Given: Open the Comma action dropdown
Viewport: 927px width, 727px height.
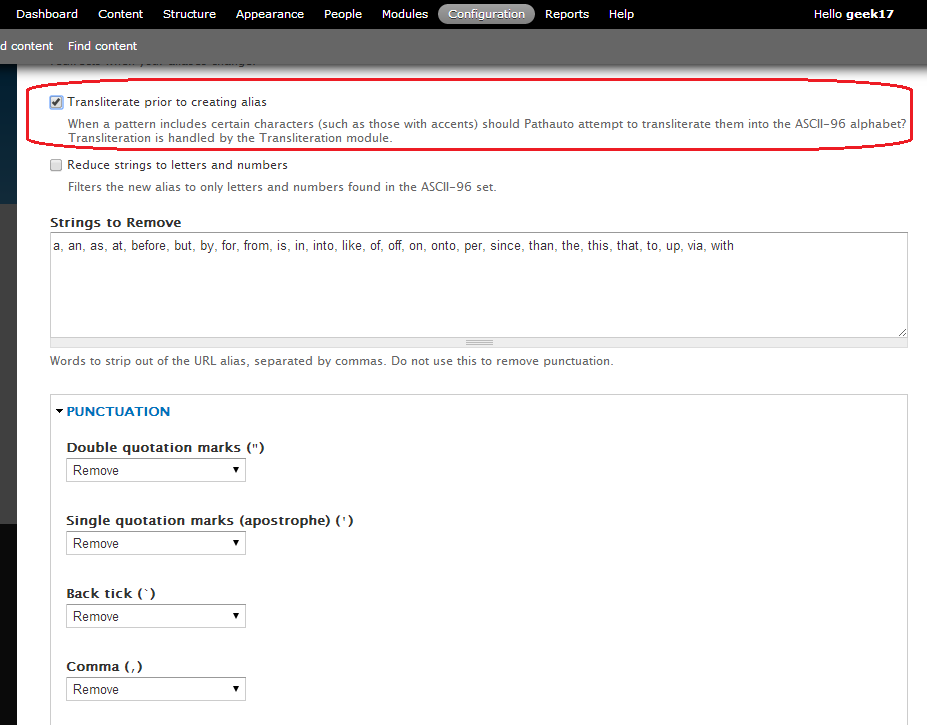Looking at the screenshot, I should pyautogui.click(x=156, y=689).
